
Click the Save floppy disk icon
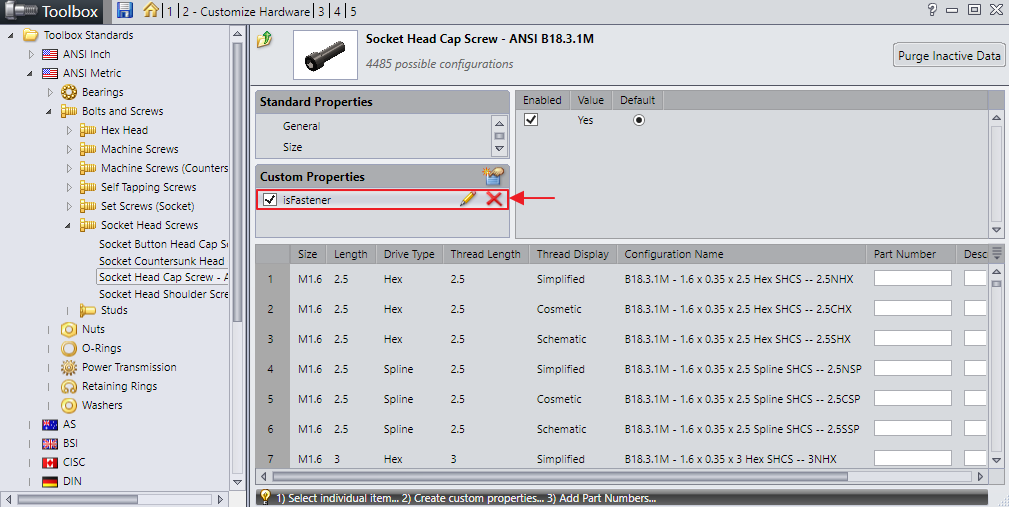pos(125,11)
